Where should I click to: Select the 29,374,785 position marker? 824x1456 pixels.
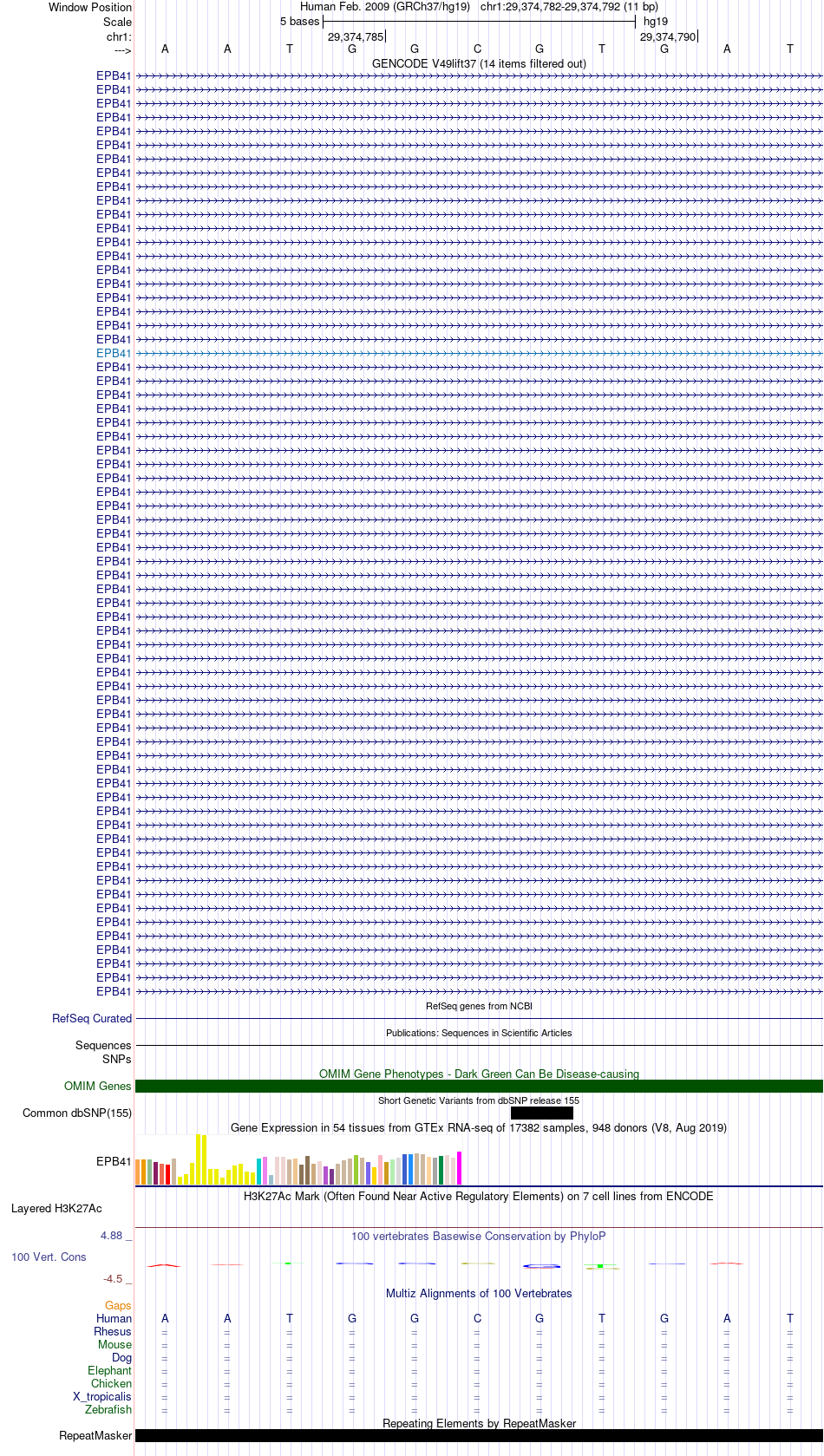(356, 36)
